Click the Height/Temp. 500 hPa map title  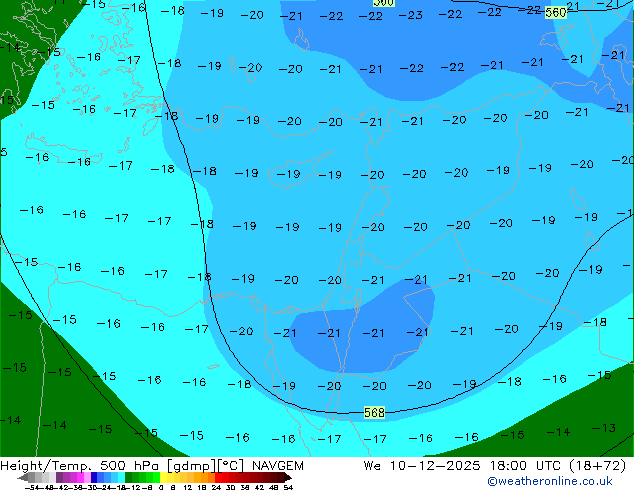click(80, 466)
